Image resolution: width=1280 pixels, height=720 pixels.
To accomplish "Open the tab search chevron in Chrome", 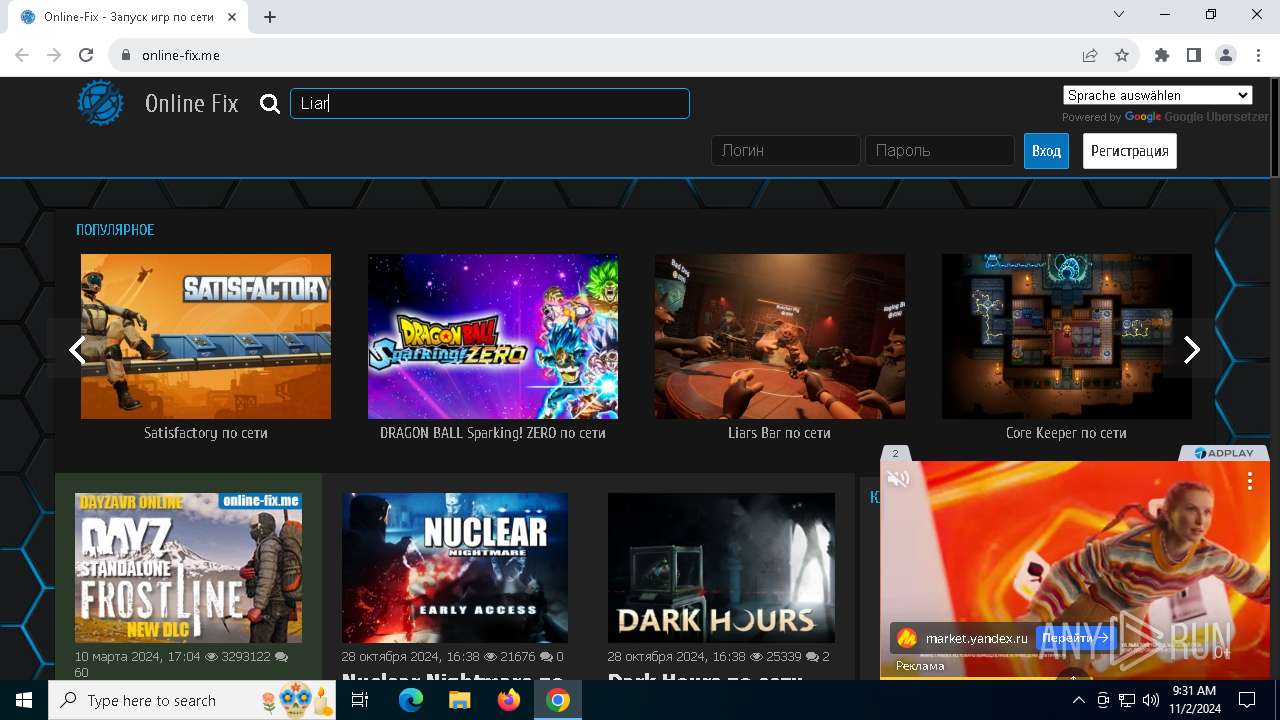I will [1119, 14].
